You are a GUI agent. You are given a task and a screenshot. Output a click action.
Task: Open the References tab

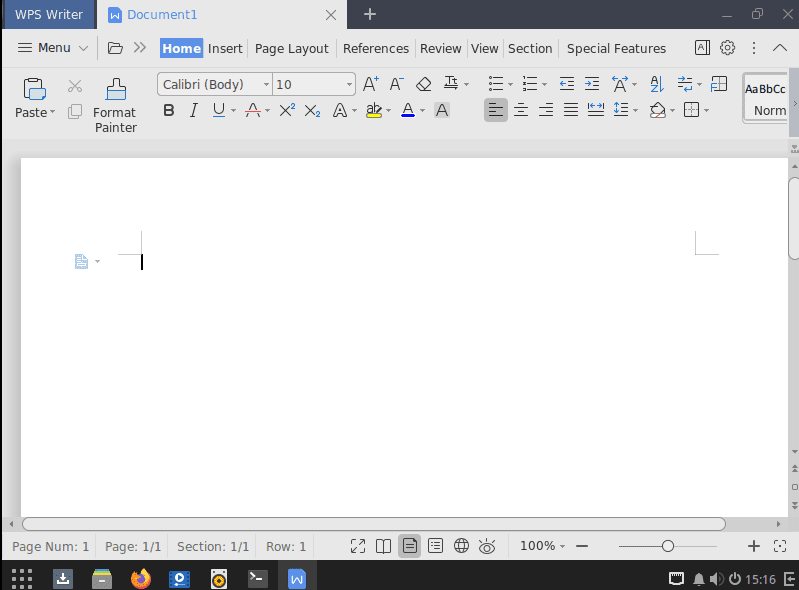pos(376,48)
